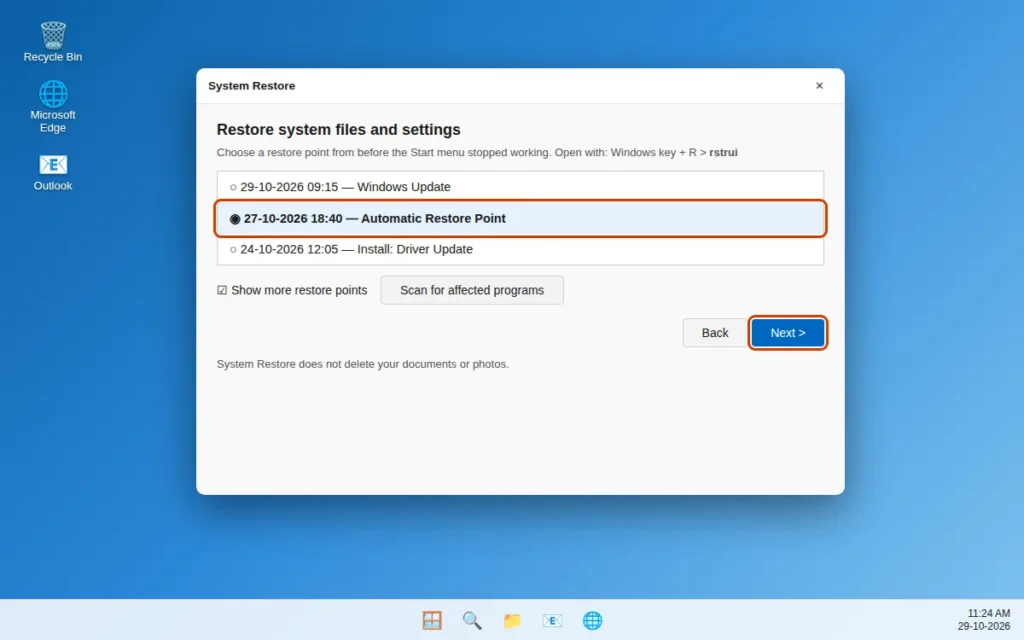Click the System Restore title text
The width and height of the screenshot is (1024, 640).
251,86
